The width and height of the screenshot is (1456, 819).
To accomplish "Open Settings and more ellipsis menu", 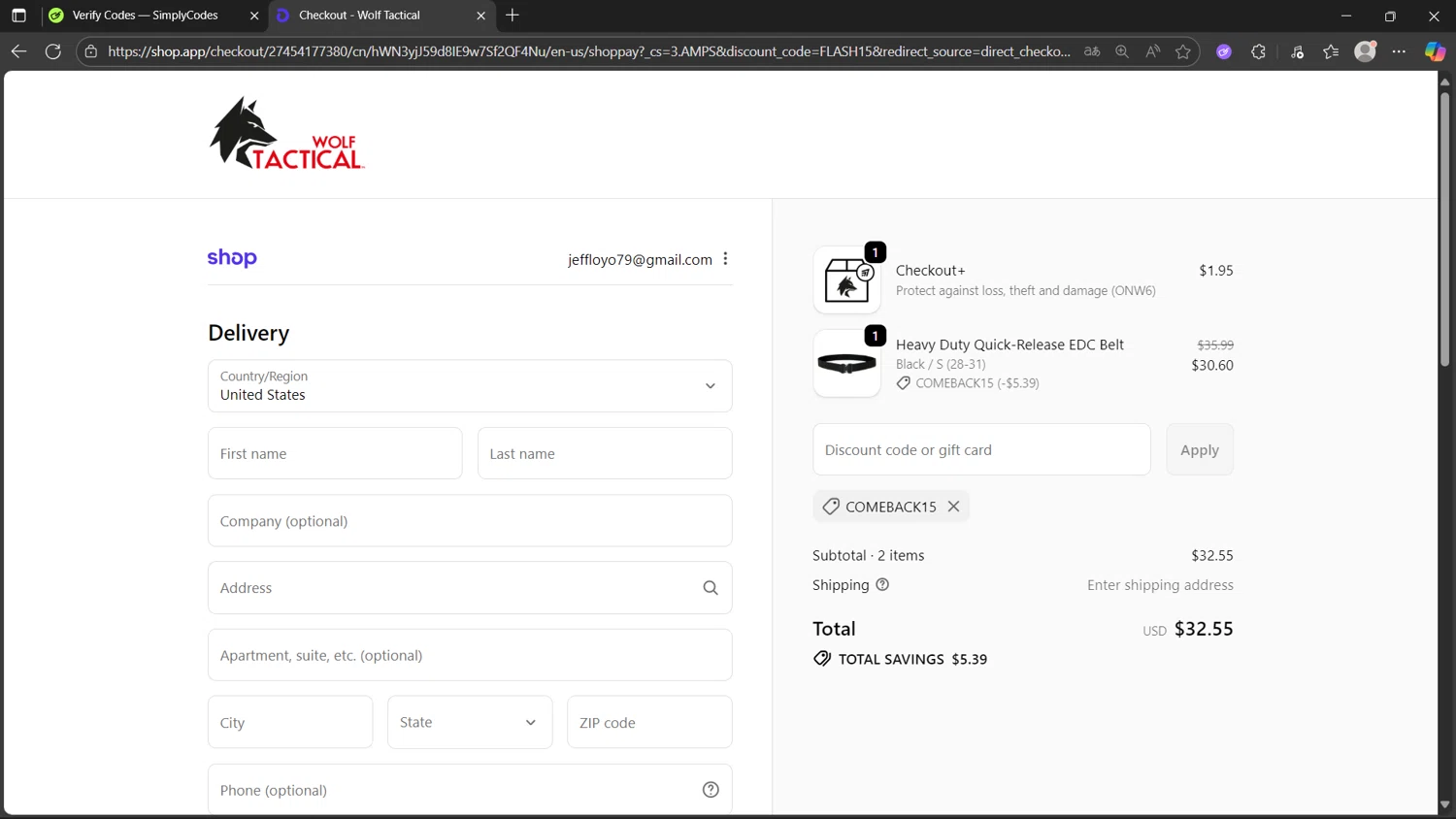I will point(1399,51).
